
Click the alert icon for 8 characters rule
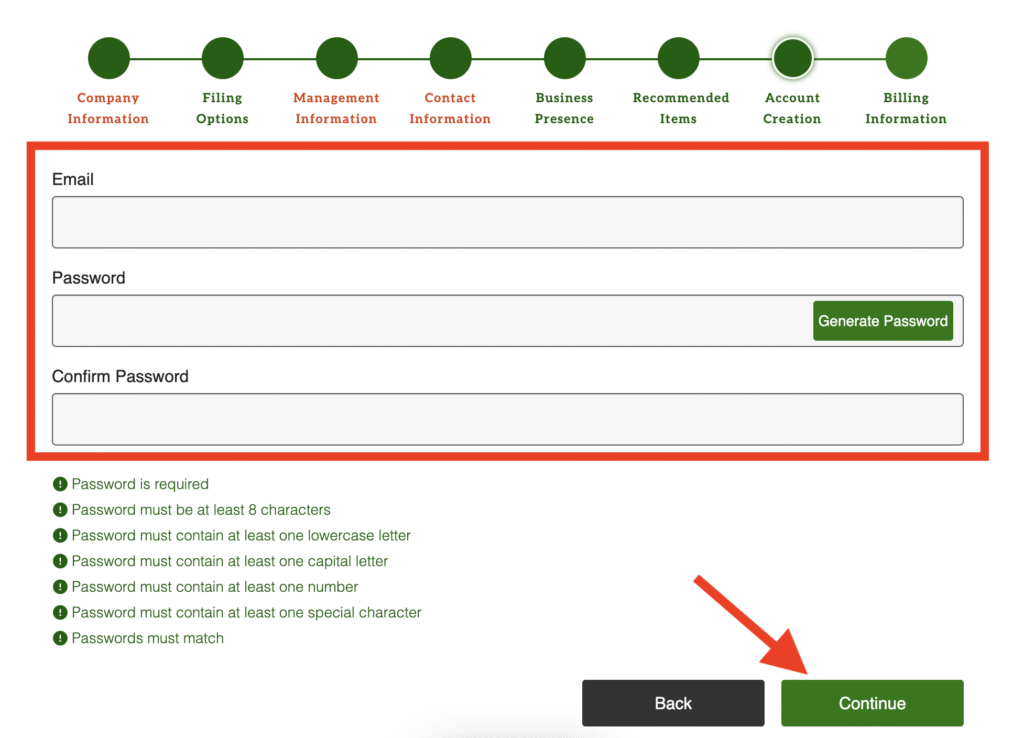(x=60, y=510)
